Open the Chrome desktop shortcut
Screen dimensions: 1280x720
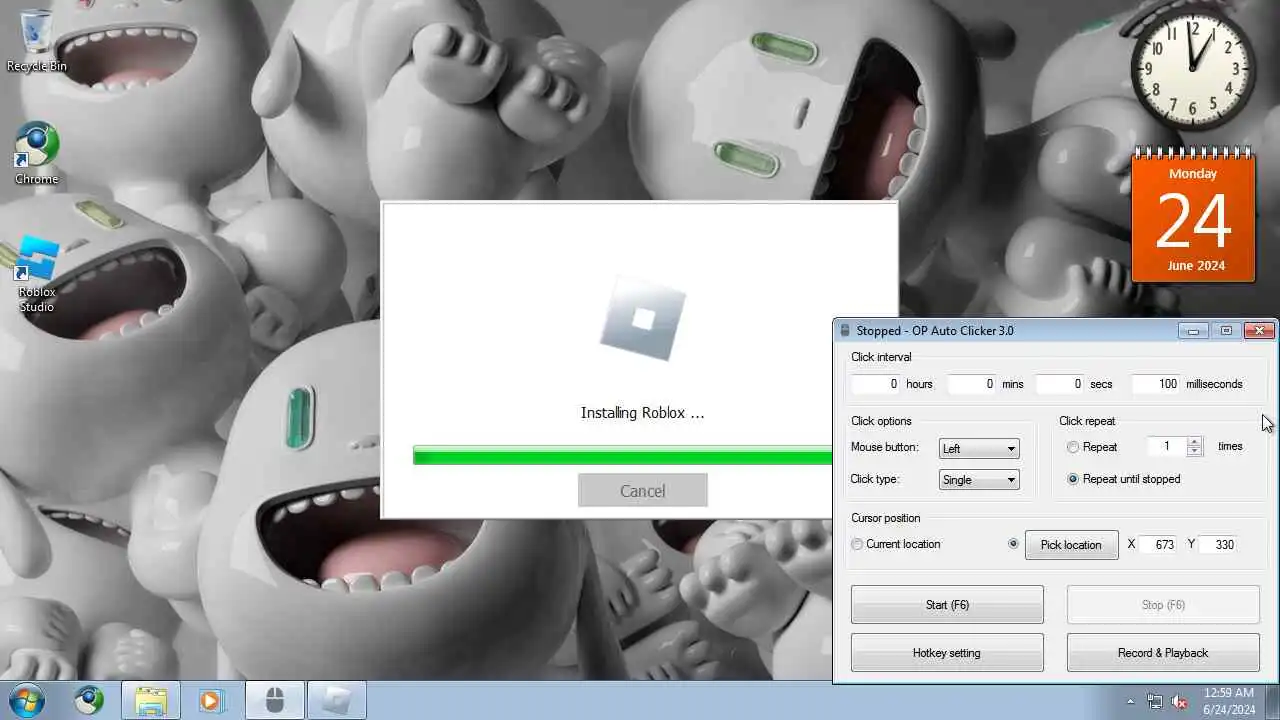(x=37, y=154)
